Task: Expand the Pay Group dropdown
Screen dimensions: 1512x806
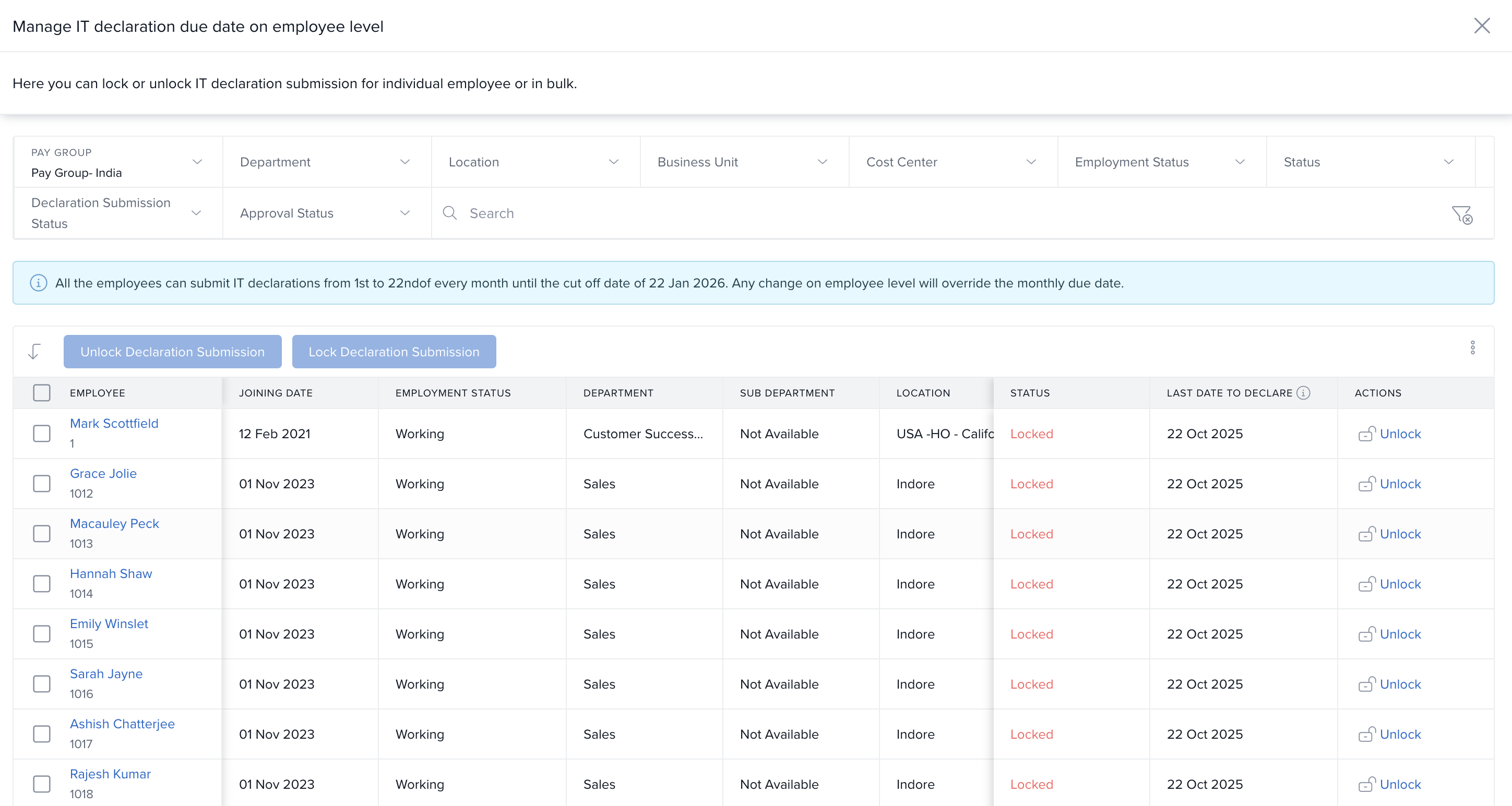Action: click(117, 162)
